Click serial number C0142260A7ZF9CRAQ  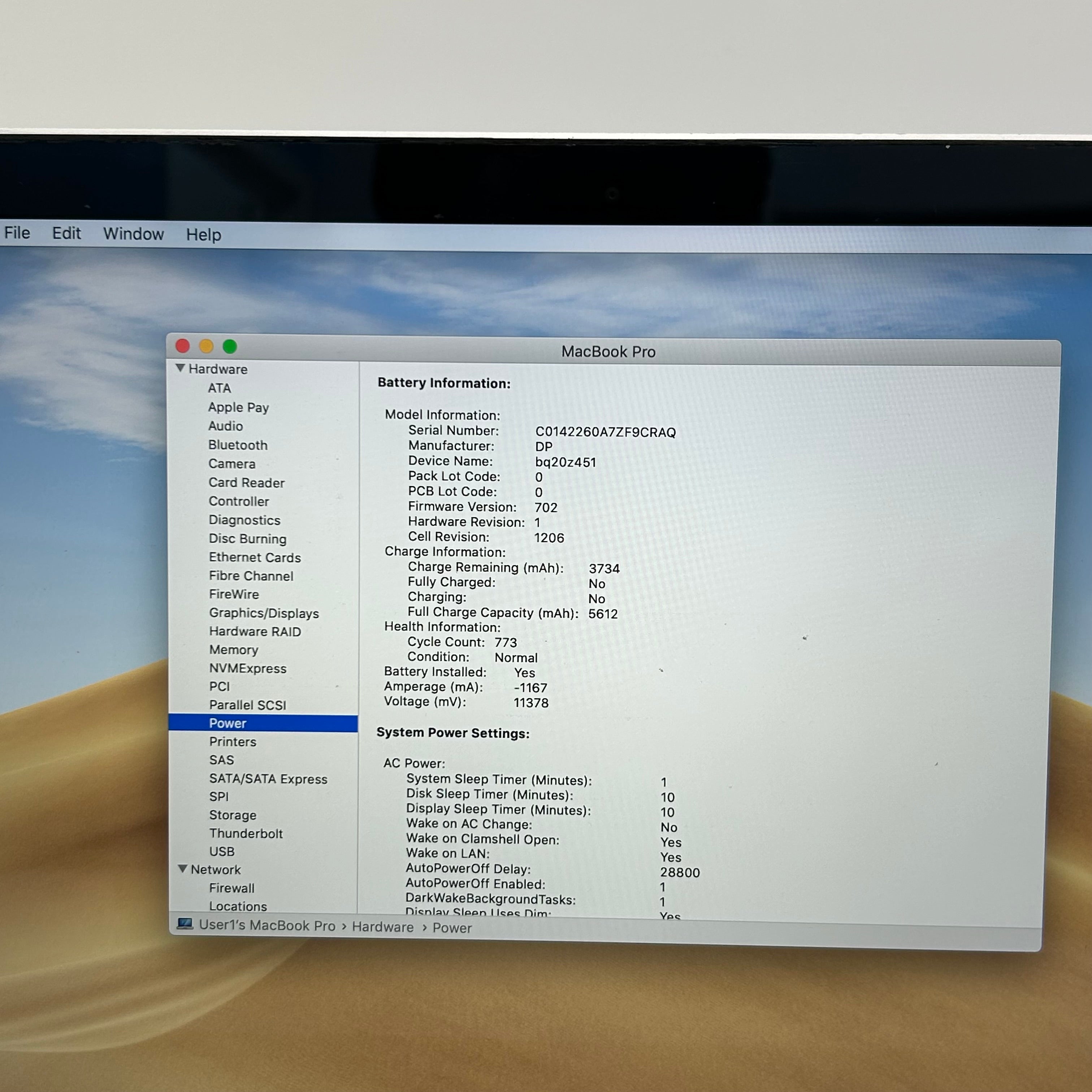605,432
